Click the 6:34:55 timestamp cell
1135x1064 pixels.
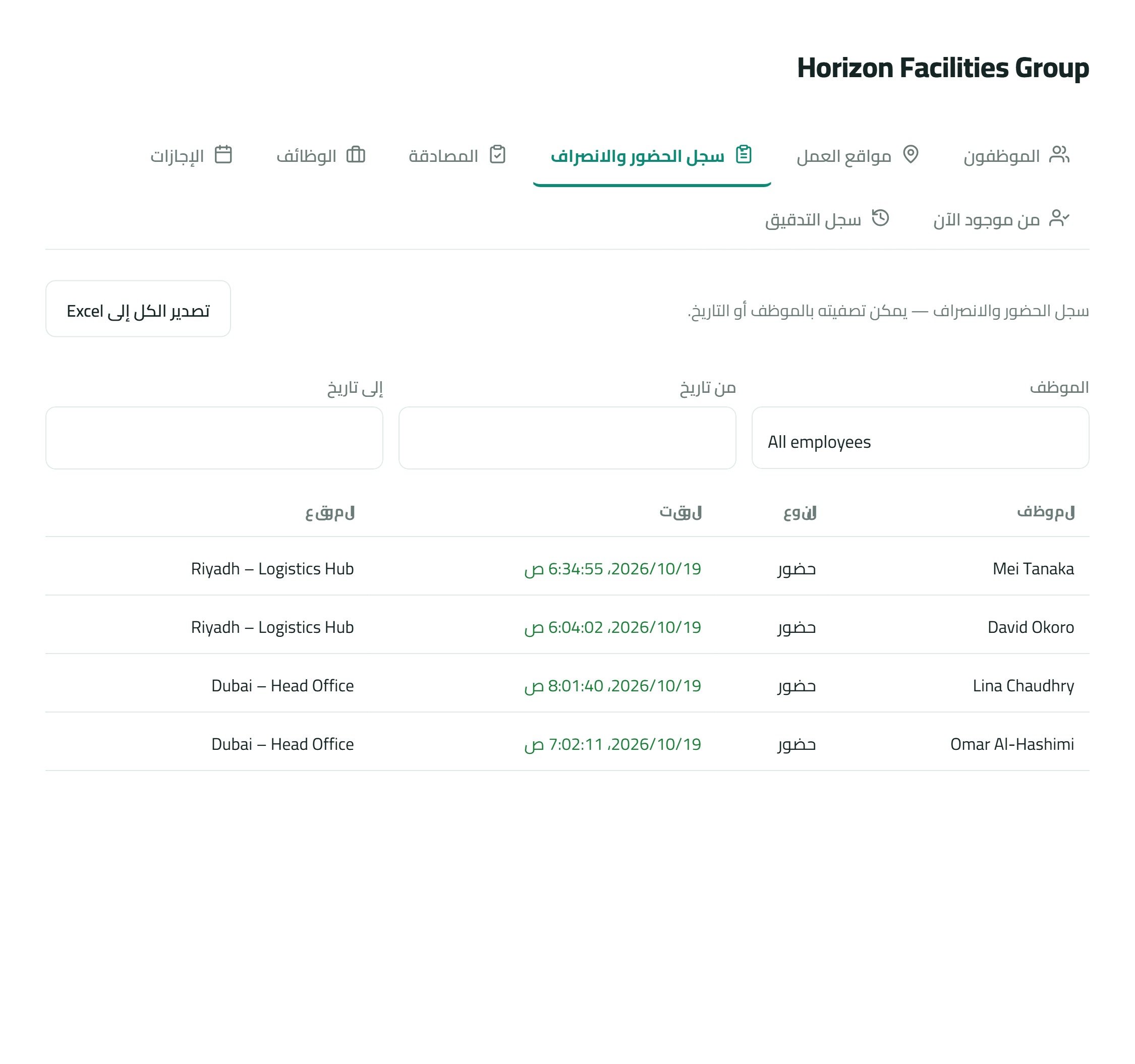(612, 569)
